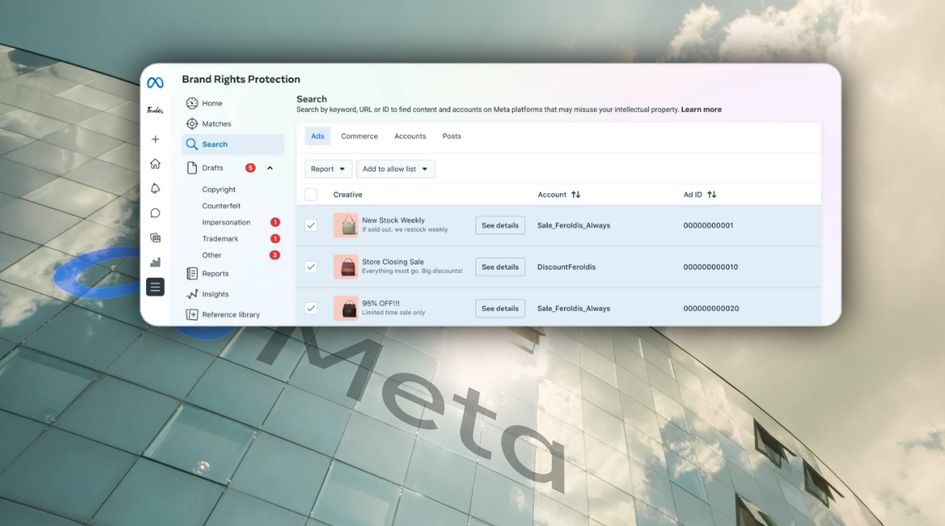945x526 pixels.
Task: Uncheck the New Stock Weekly row checkbox
Action: click(311, 225)
